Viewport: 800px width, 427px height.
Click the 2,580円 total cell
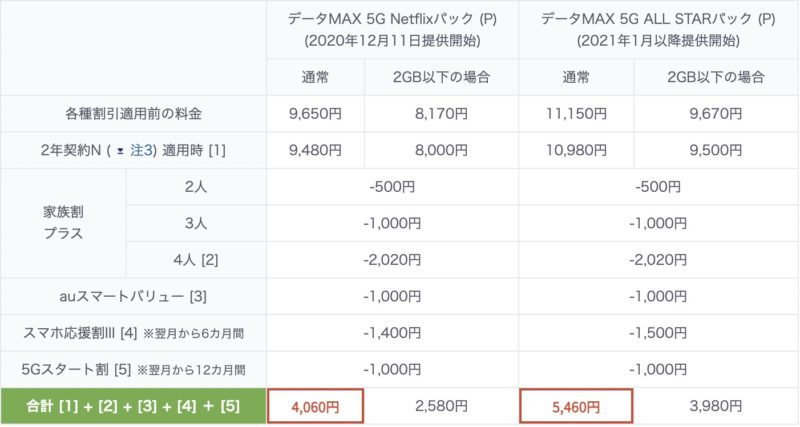(441, 407)
